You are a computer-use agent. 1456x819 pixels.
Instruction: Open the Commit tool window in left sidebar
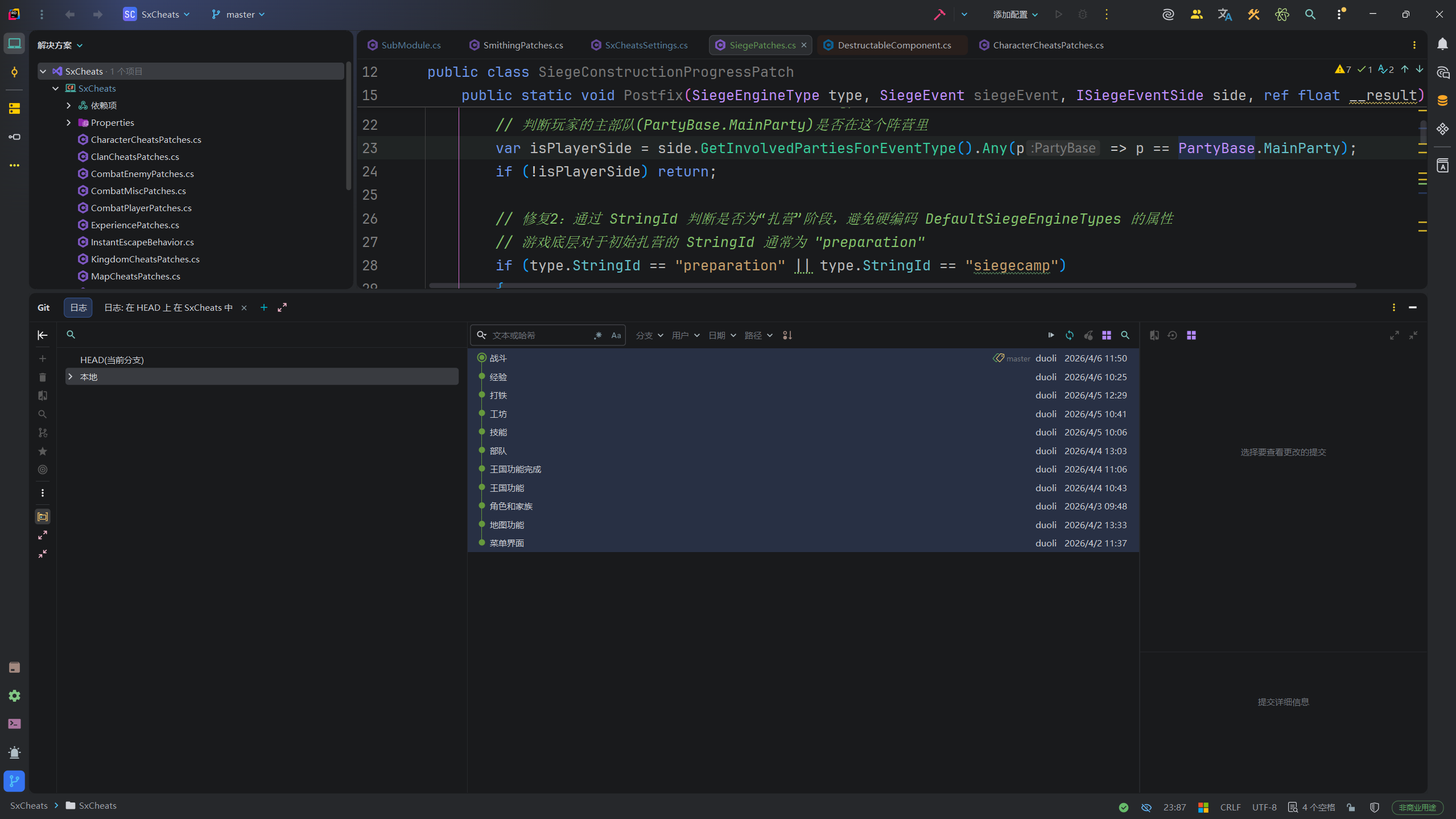pyautogui.click(x=14, y=72)
